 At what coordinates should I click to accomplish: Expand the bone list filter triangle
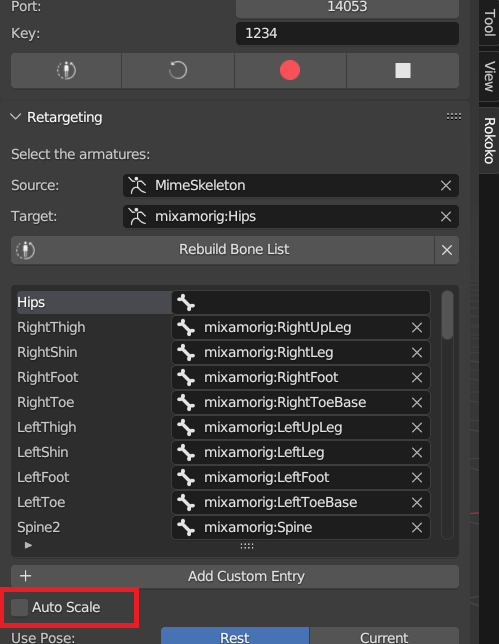coord(28,545)
